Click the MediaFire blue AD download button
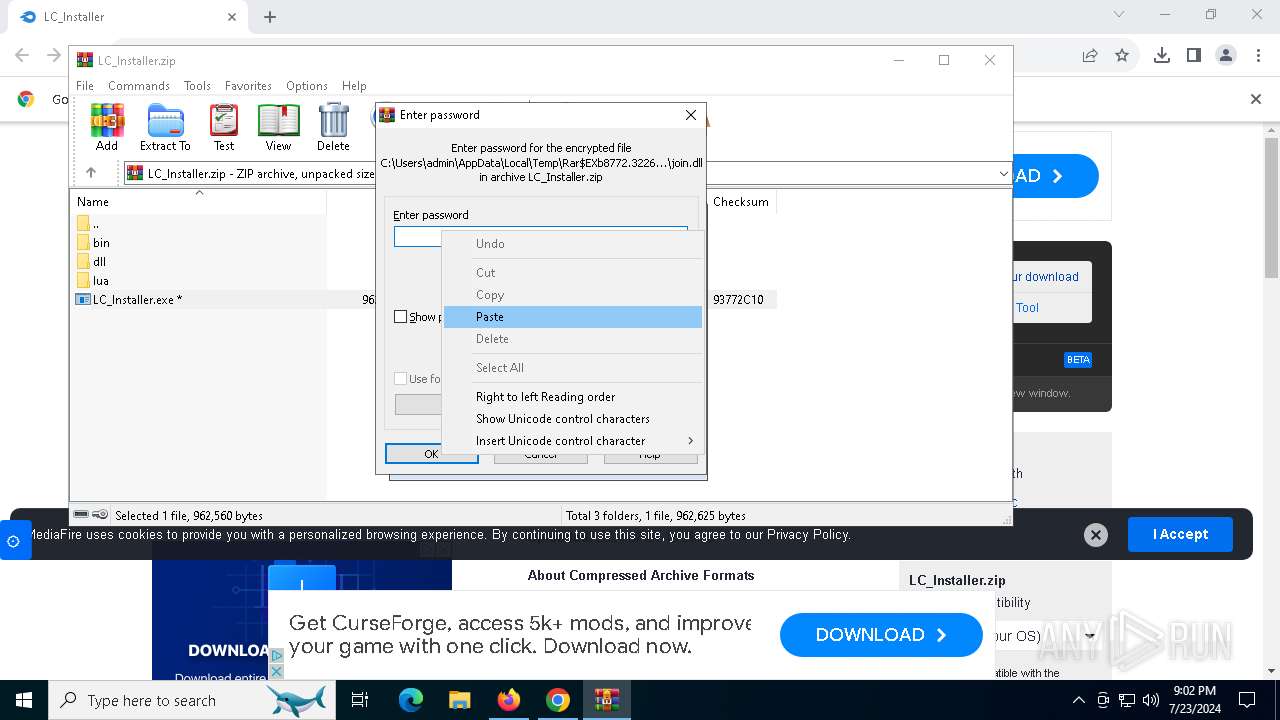Viewport: 1280px width, 720px height. [x=1055, y=176]
